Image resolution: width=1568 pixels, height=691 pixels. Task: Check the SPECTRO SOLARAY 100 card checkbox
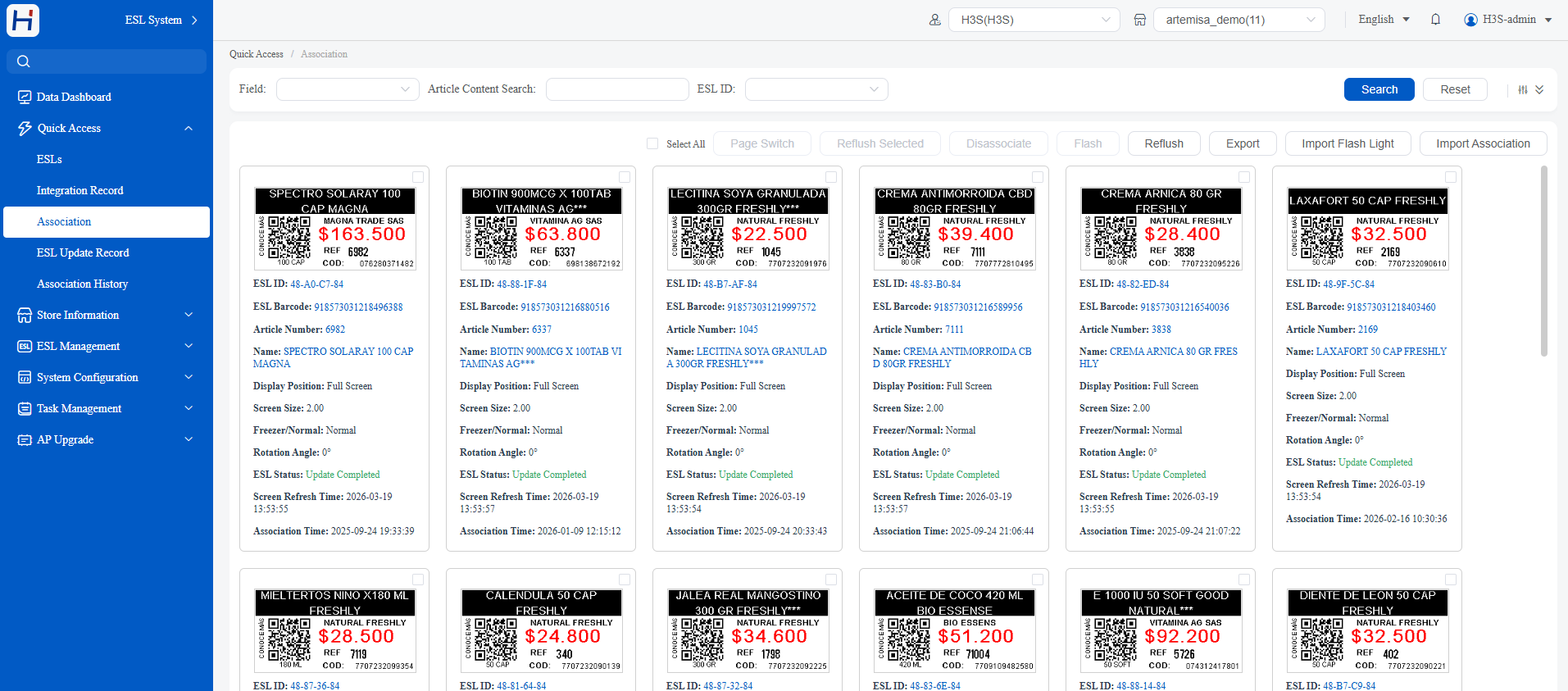pos(418,177)
